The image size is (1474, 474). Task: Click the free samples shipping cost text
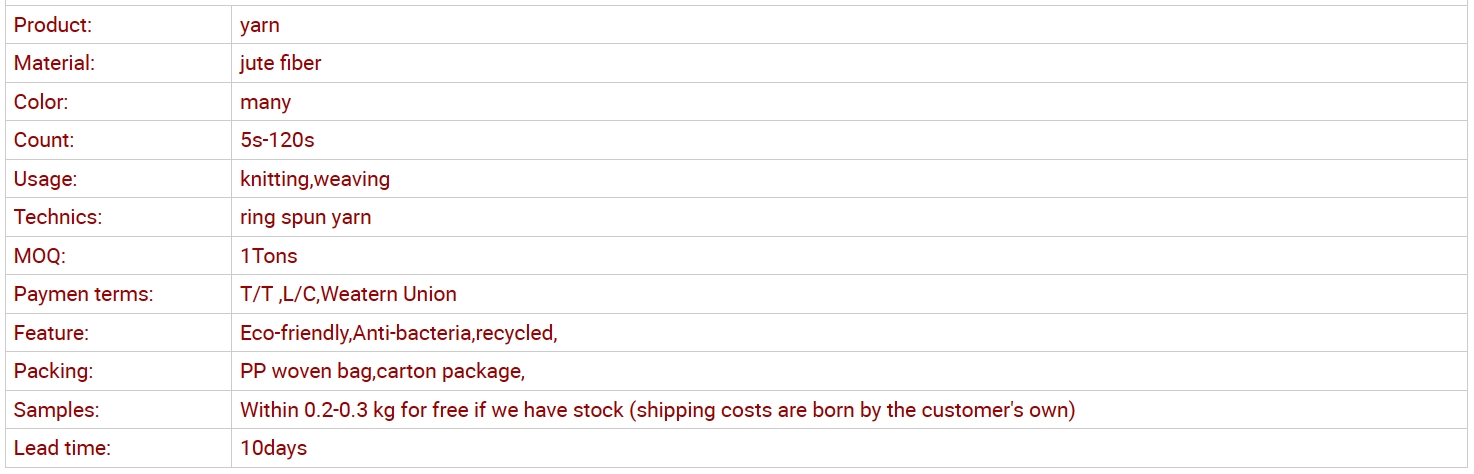[x=658, y=410]
